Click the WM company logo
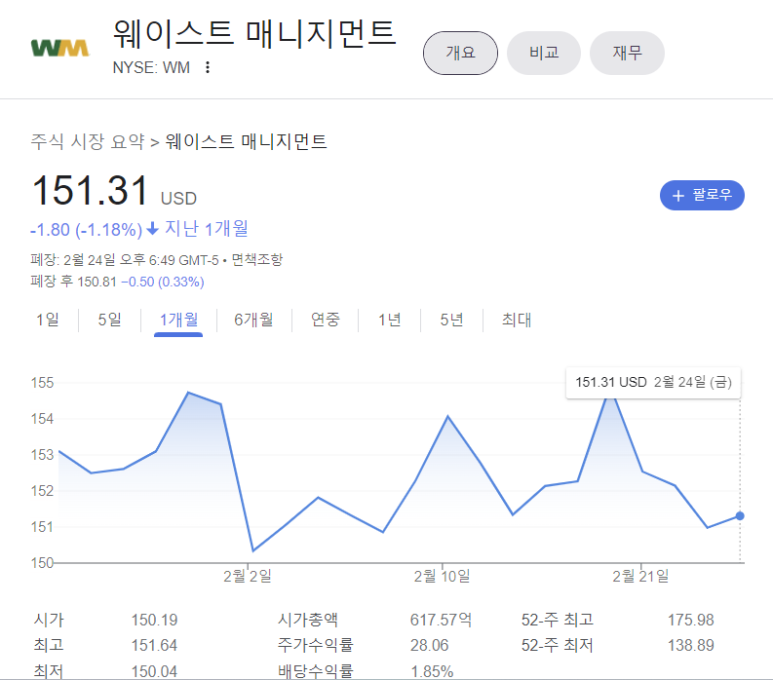773x680 pixels. [60, 48]
